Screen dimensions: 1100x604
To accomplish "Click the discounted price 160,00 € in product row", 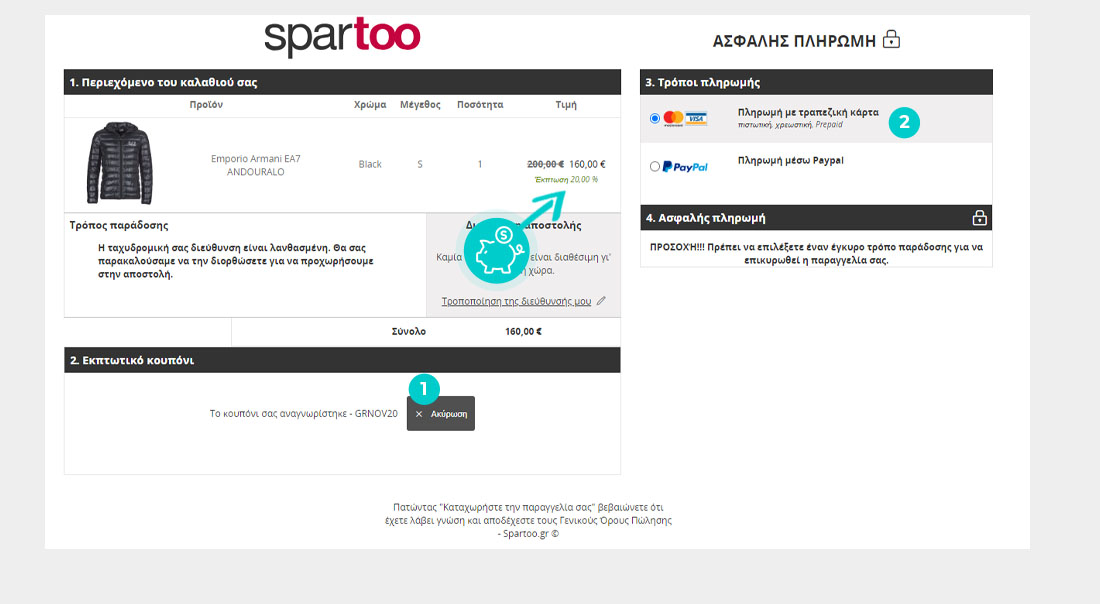I will point(587,164).
